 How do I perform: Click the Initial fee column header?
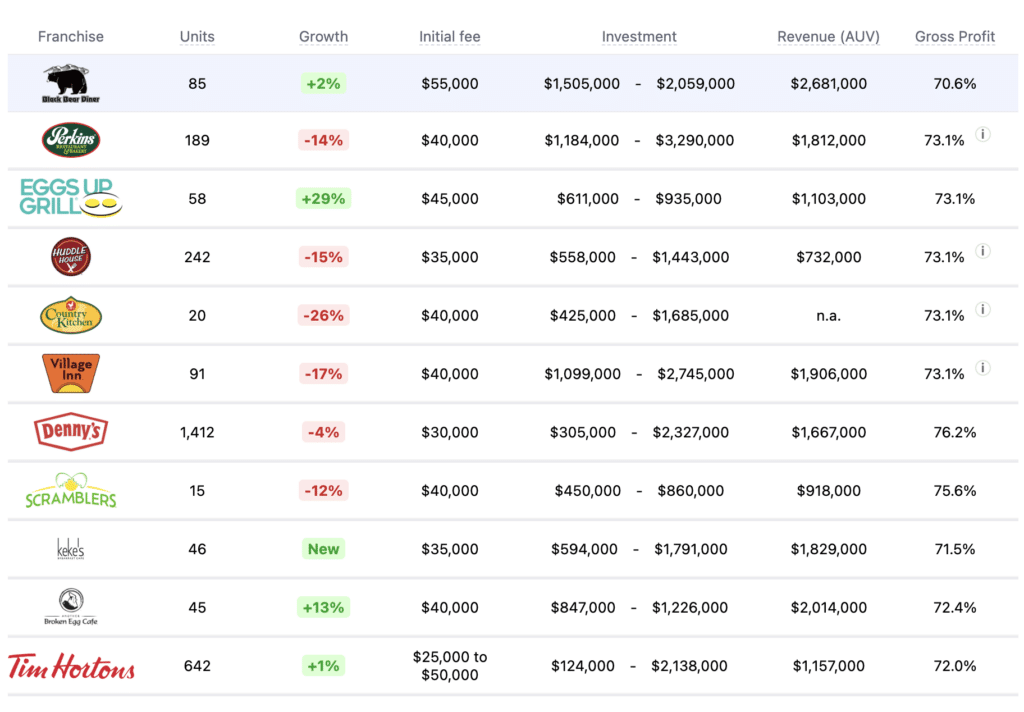(449, 37)
